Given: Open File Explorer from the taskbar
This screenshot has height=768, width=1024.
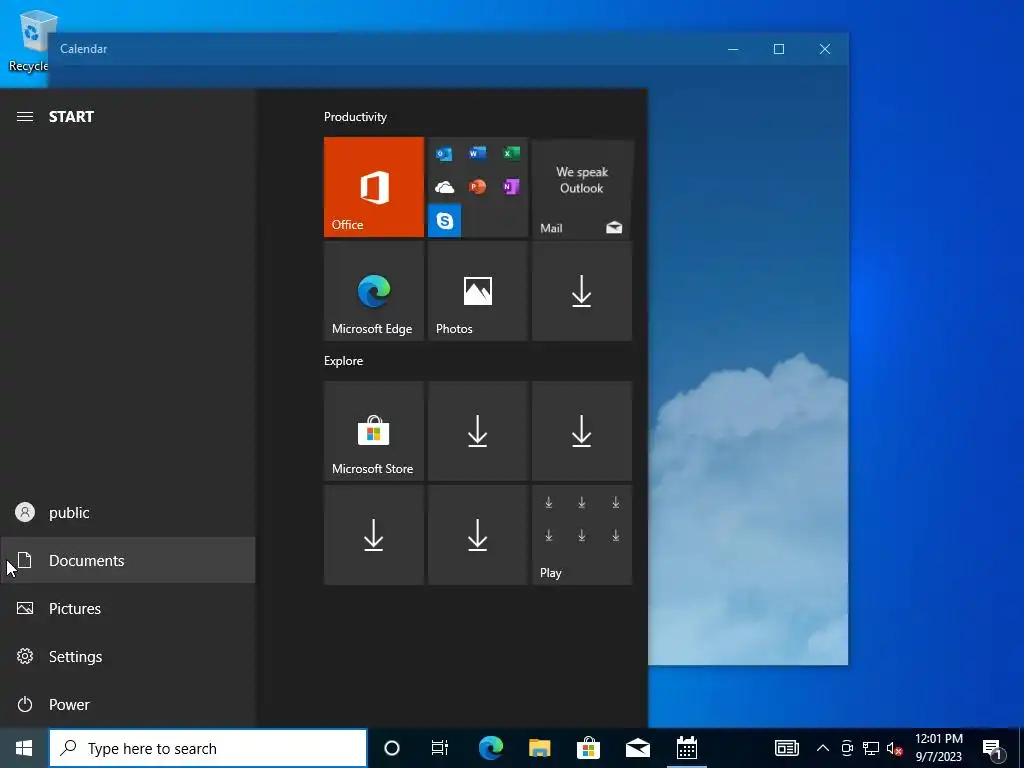Looking at the screenshot, I should [x=539, y=748].
